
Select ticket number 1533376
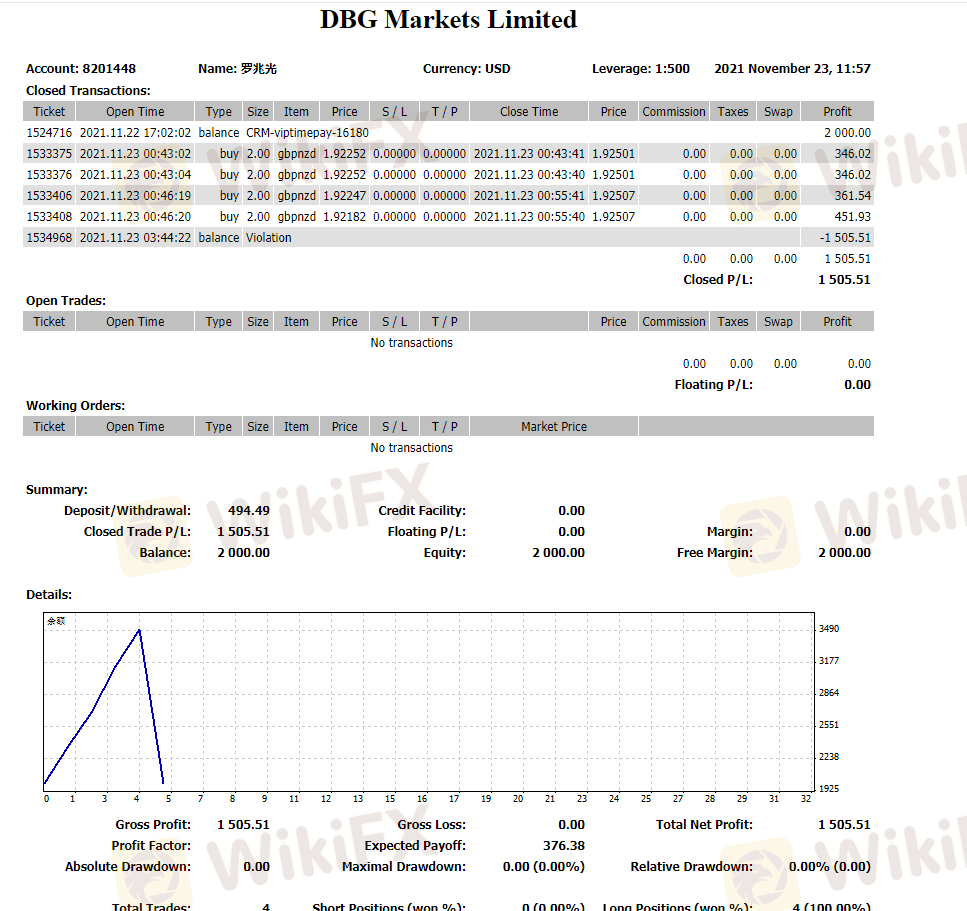pos(49,175)
